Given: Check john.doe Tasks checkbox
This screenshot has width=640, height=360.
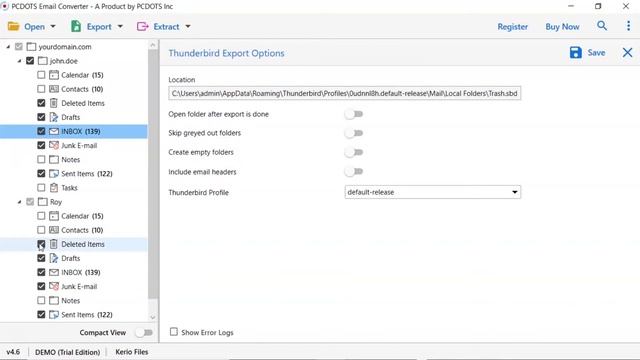Looking at the screenshot, I should pyautogui.click(x=41, y=188).
